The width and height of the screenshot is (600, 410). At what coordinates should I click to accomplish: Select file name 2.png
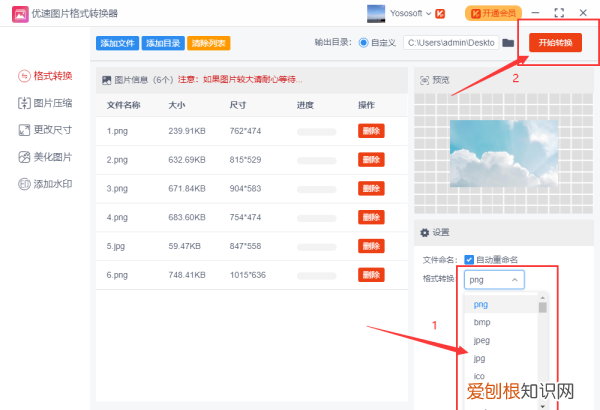117,160
